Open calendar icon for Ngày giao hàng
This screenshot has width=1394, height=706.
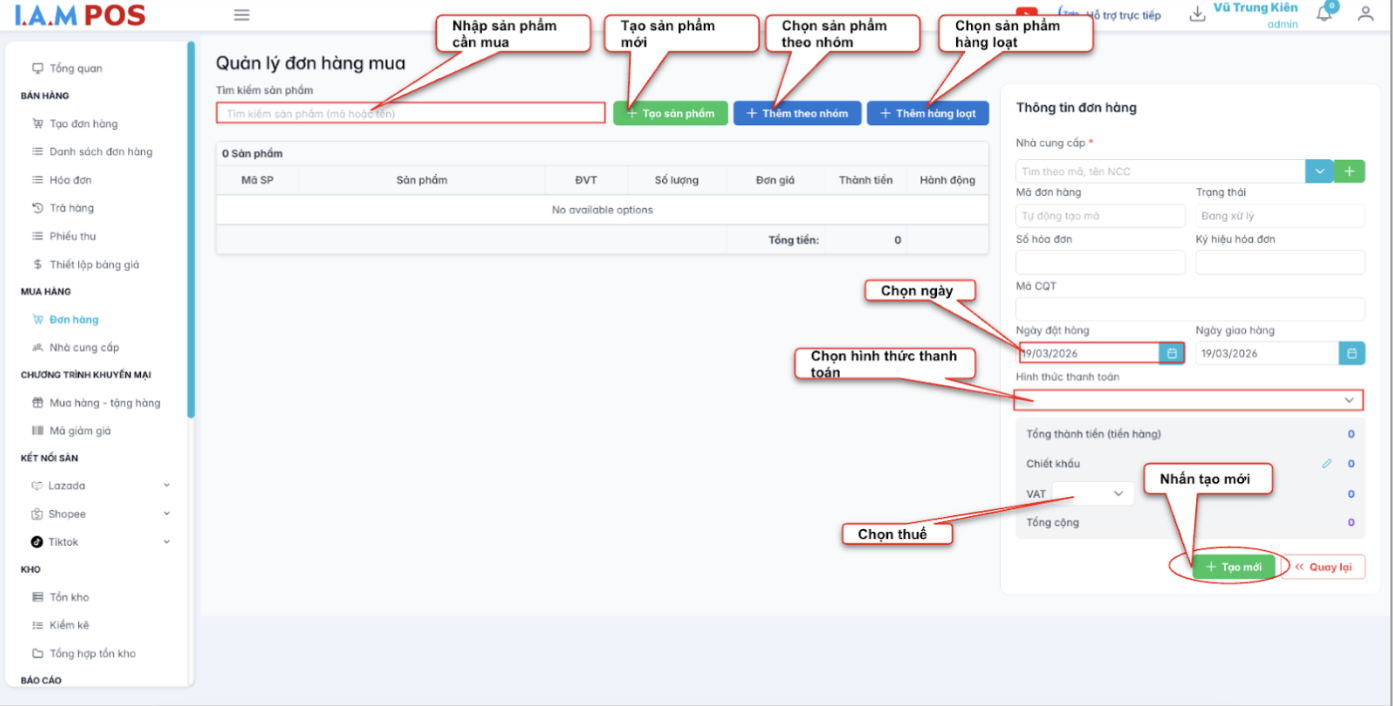click(x=1351, y=353)
